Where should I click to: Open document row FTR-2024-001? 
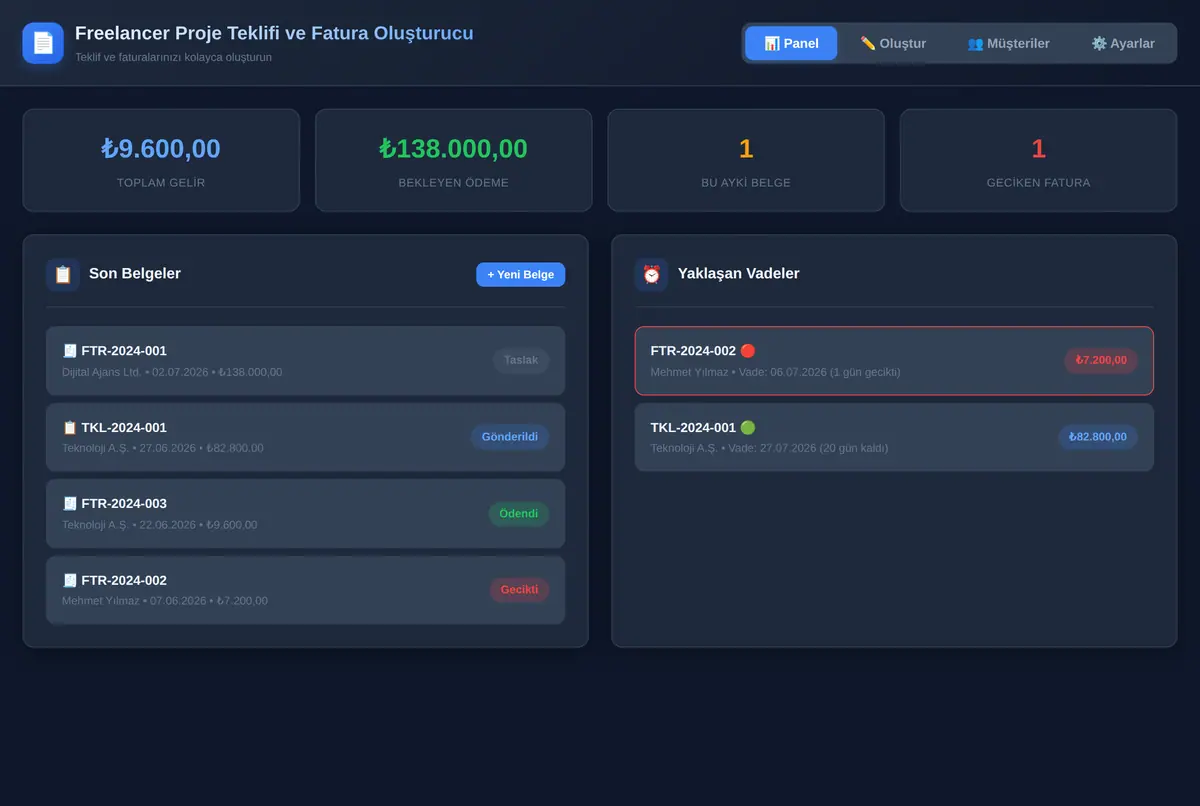[x=306, y=361]
